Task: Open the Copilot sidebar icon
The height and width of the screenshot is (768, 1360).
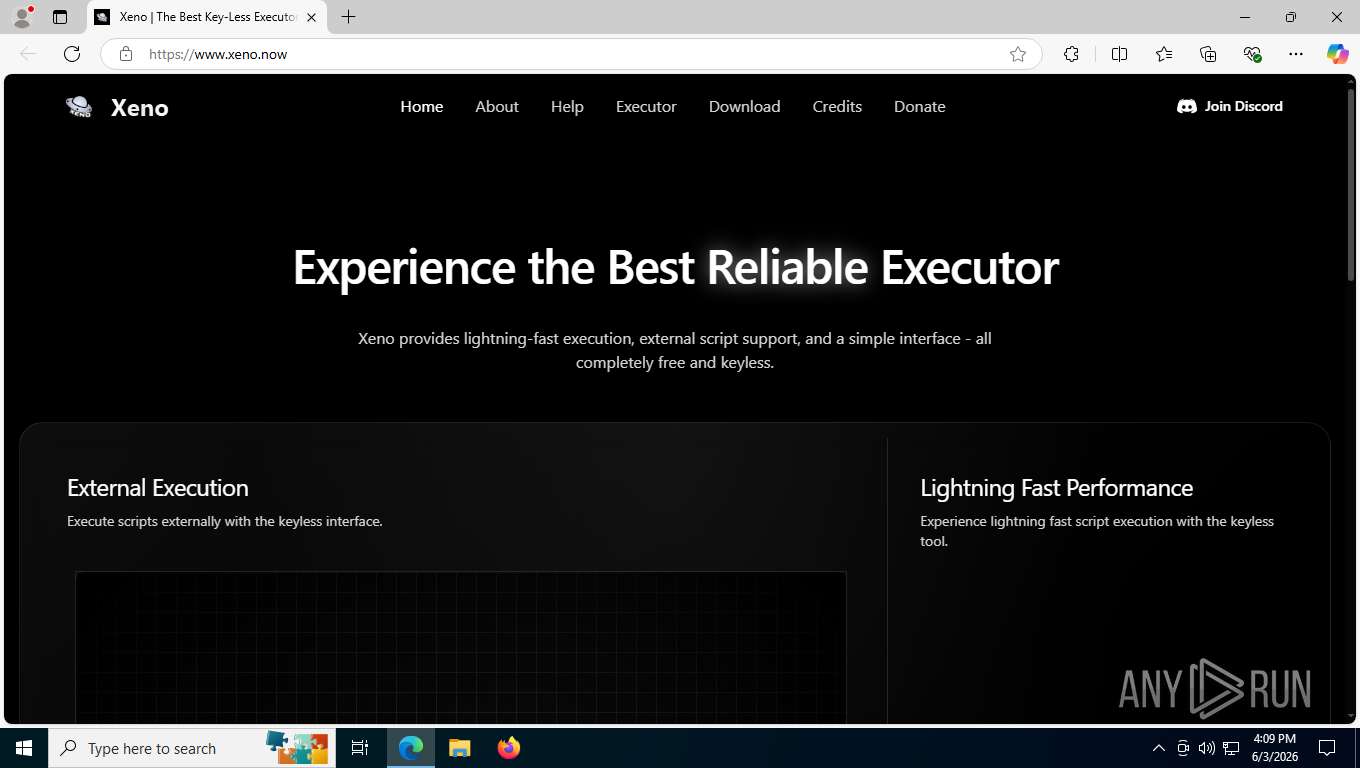Action: [x=1337, y=54]
